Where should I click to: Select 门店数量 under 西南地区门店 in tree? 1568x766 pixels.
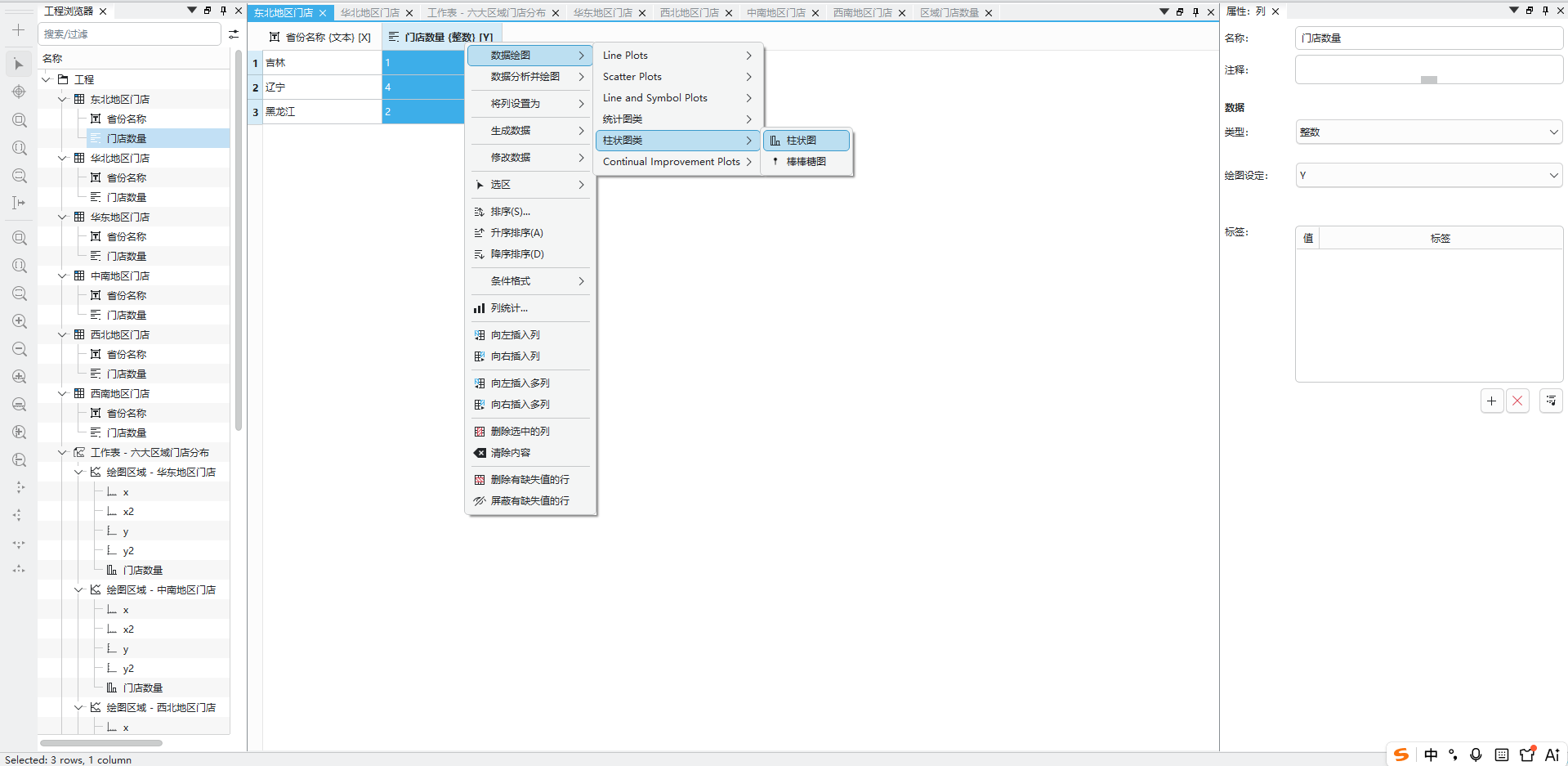pos(127,432)
